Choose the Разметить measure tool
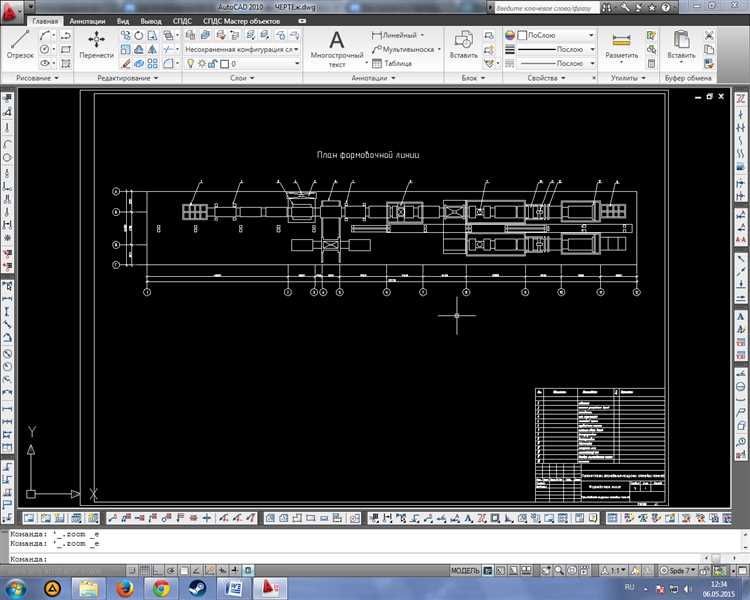Screen dimensions: 750x600 click(621, 46)
